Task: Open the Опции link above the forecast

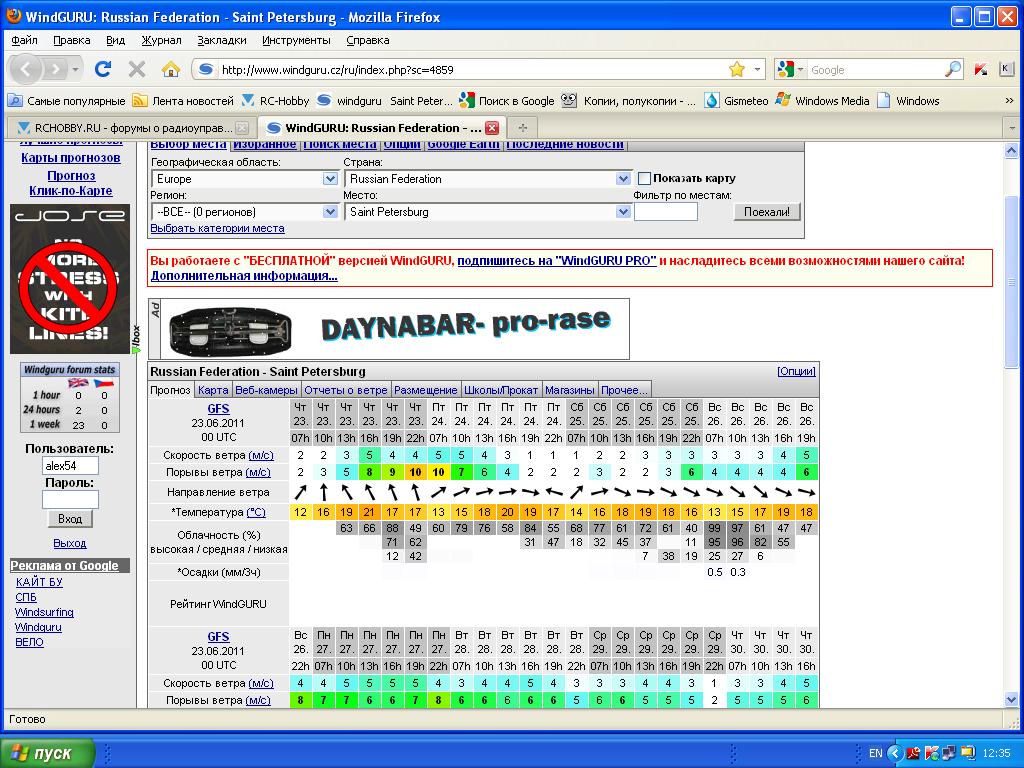Action: coord(796,371)
